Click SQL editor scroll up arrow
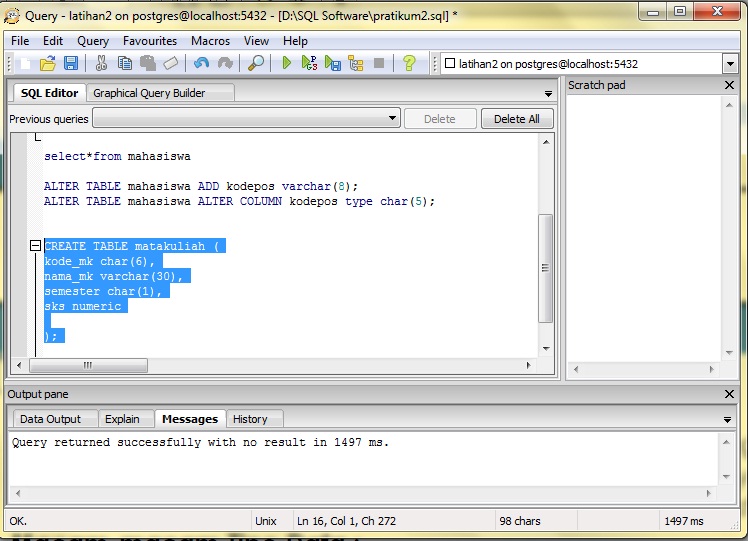This screenshot has height=541, width=748. coord(546,142)
